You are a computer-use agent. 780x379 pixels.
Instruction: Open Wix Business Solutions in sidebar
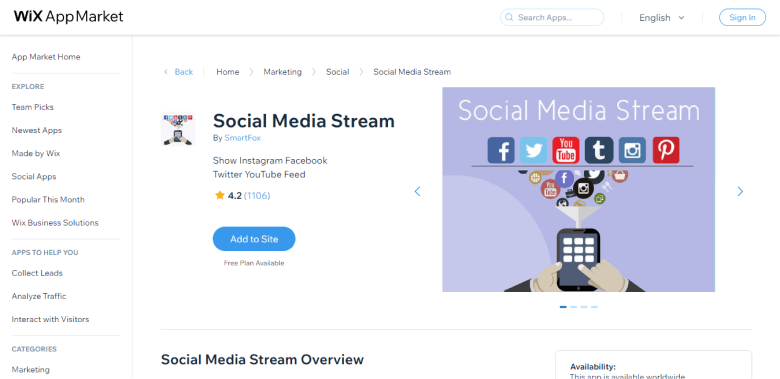pos(55,223)
